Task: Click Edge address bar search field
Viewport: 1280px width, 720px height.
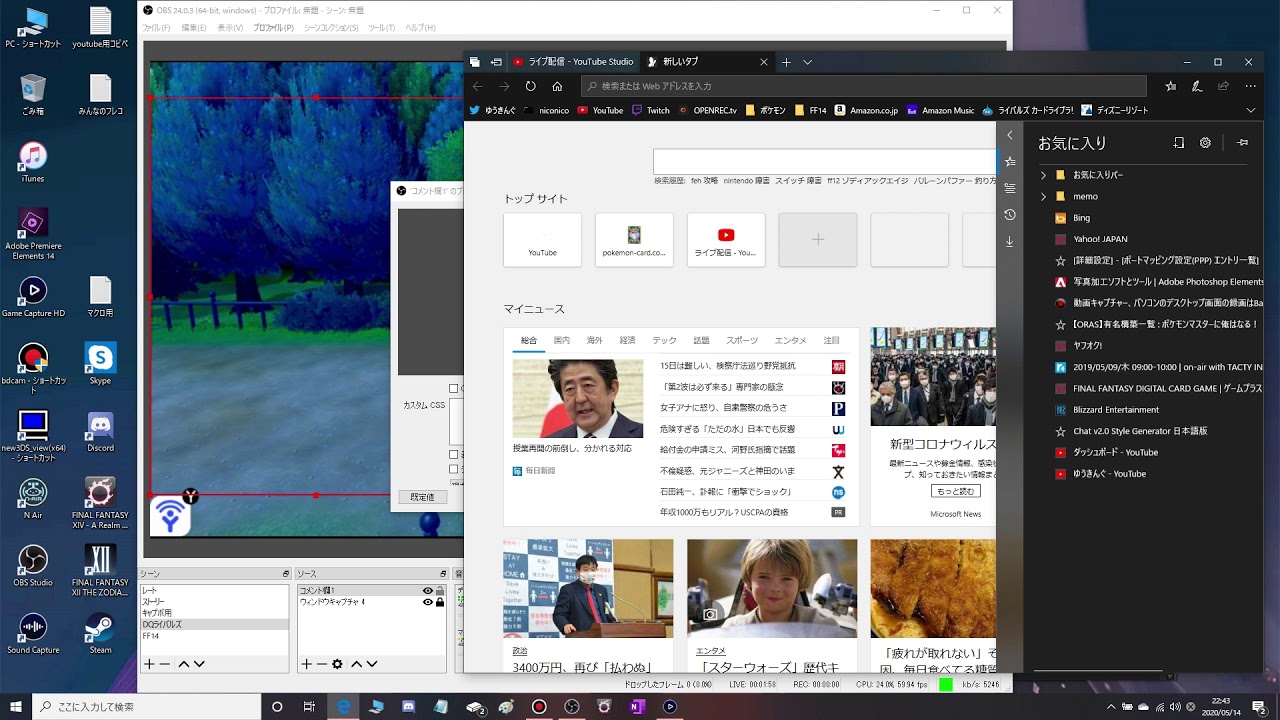Action: (864, 86)
